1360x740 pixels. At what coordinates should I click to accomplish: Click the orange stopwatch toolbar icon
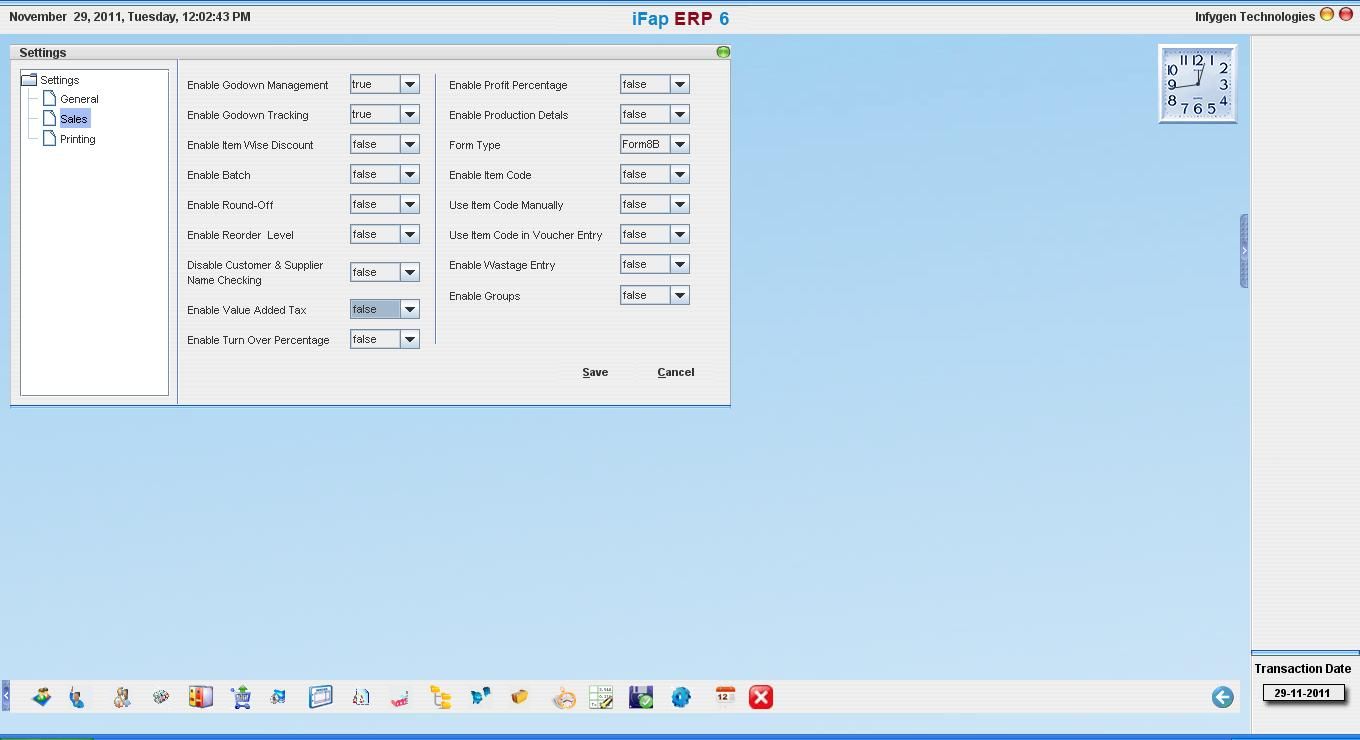point(564,697)
